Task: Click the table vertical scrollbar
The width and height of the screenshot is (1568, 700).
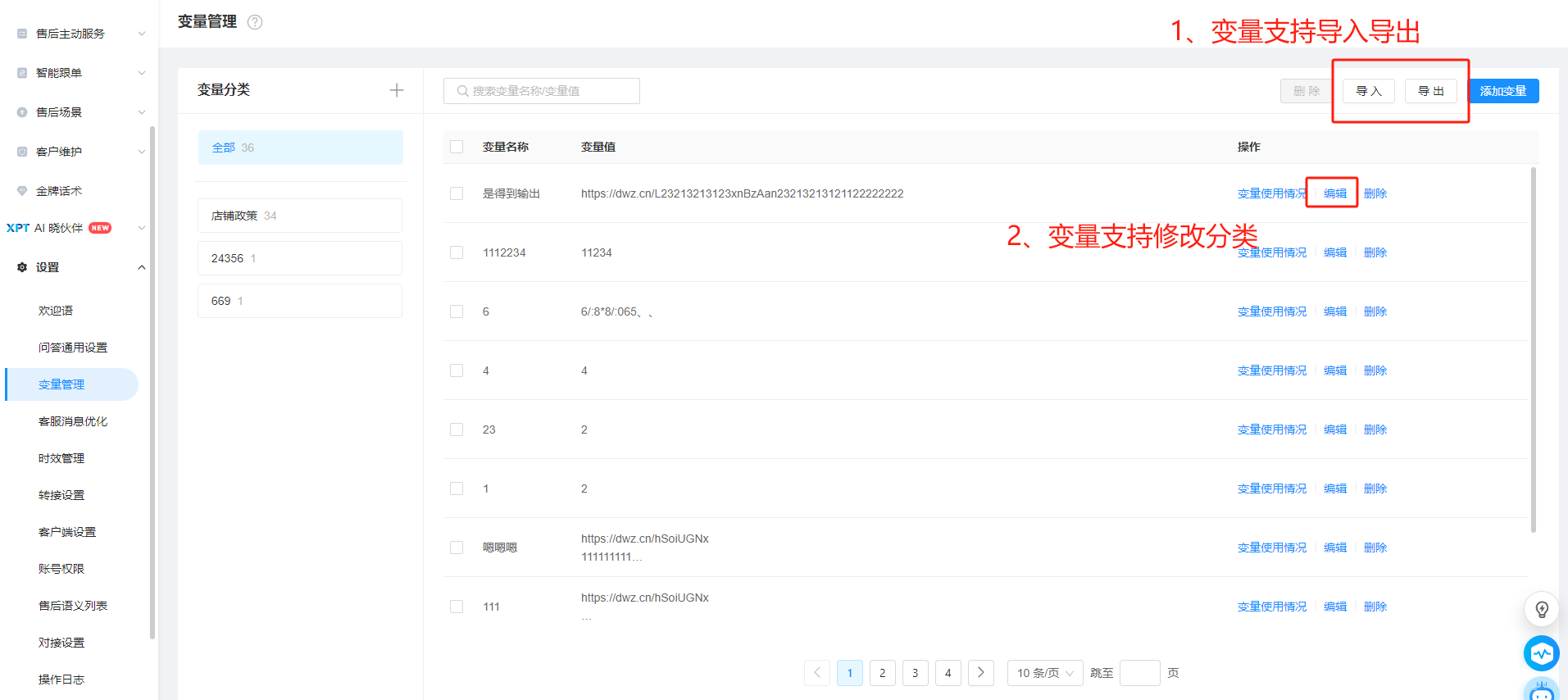Action: click(1534, 350)
